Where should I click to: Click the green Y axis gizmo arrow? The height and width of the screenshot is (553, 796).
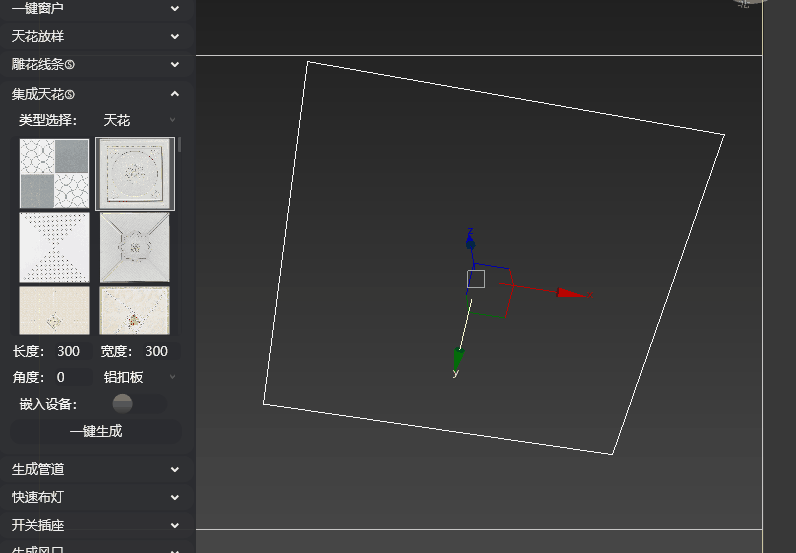[458, 360]
